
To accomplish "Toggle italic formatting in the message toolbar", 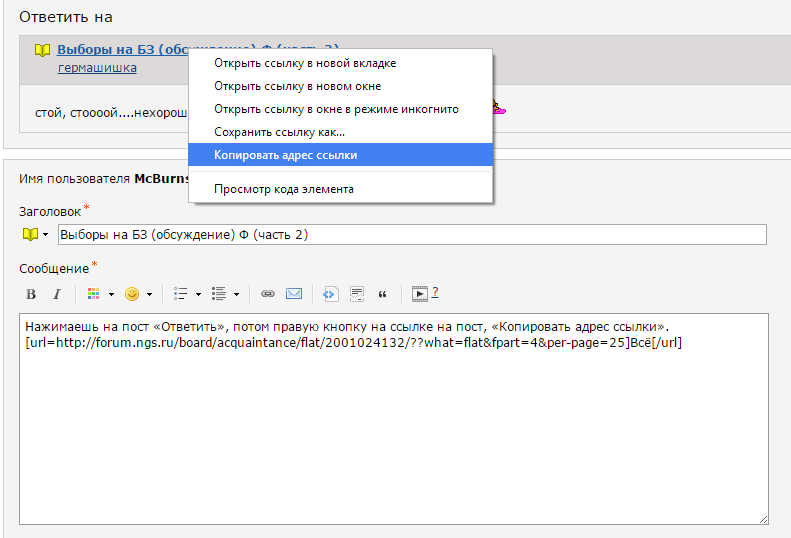I will tap(57, 294).
